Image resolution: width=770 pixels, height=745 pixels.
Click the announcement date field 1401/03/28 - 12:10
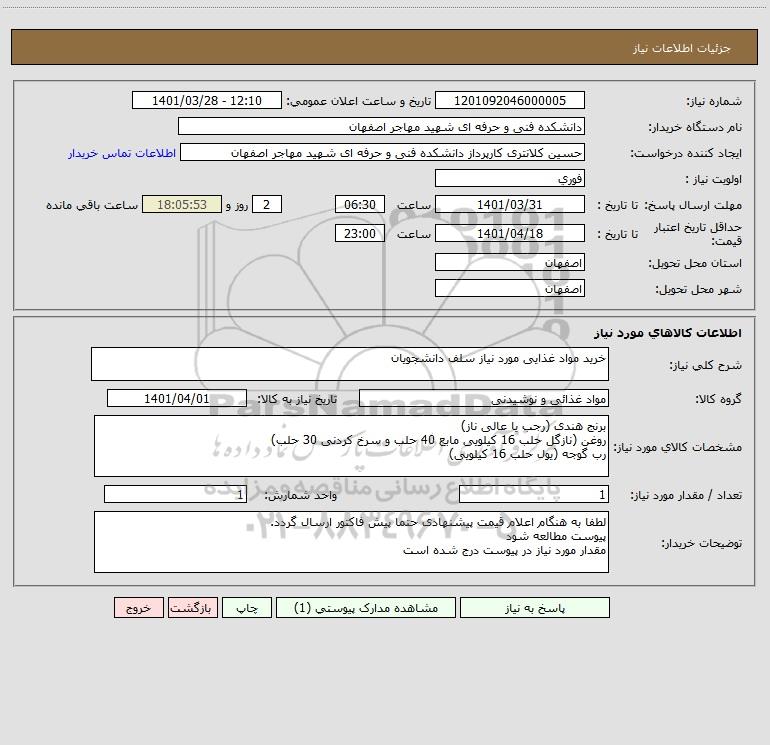(207, 100)
